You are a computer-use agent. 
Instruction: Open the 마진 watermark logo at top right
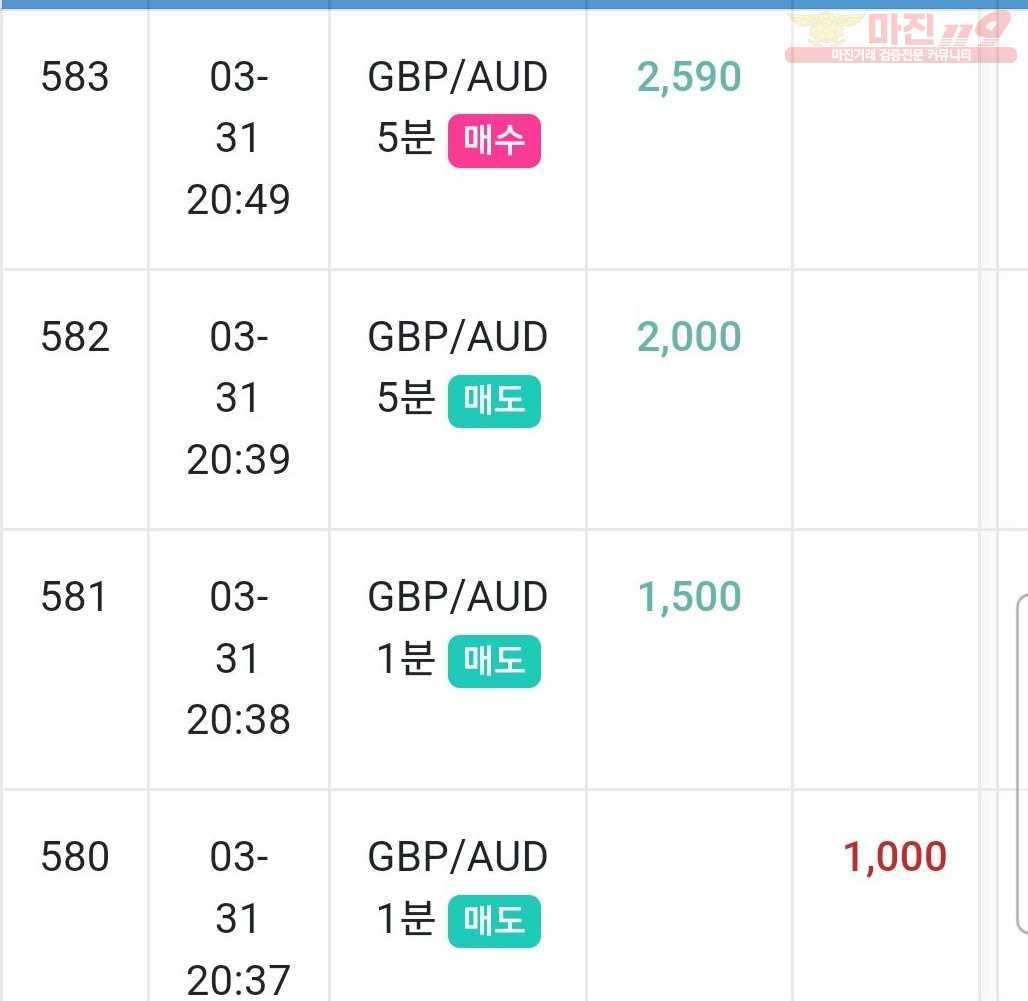pos(901,37)
